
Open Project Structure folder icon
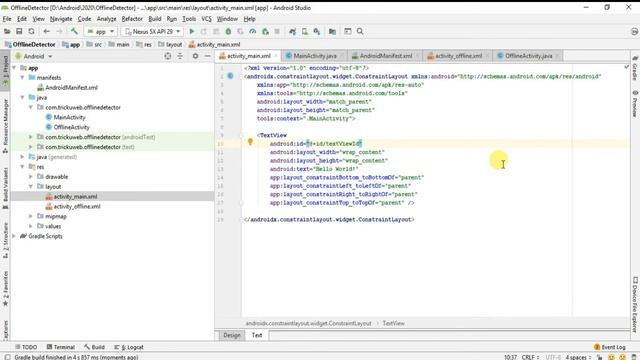pos(332,31)
